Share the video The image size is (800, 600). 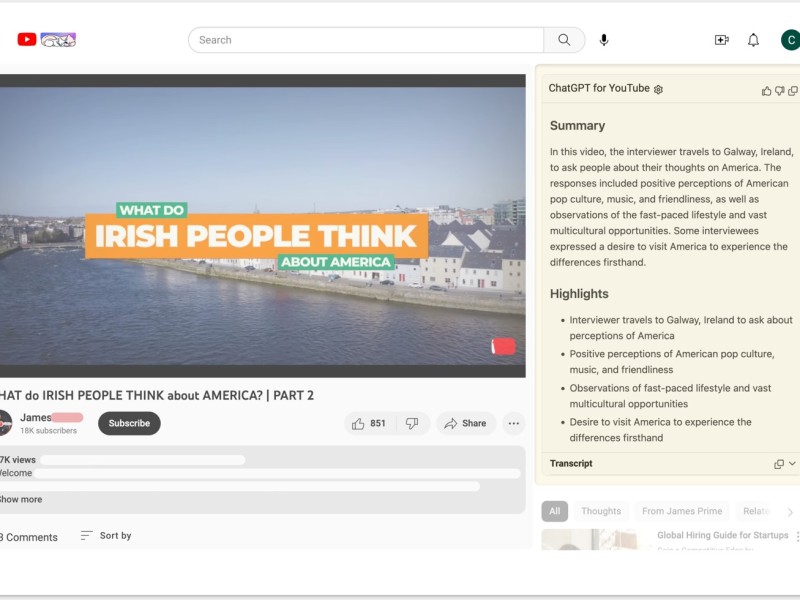click(465, 423)
